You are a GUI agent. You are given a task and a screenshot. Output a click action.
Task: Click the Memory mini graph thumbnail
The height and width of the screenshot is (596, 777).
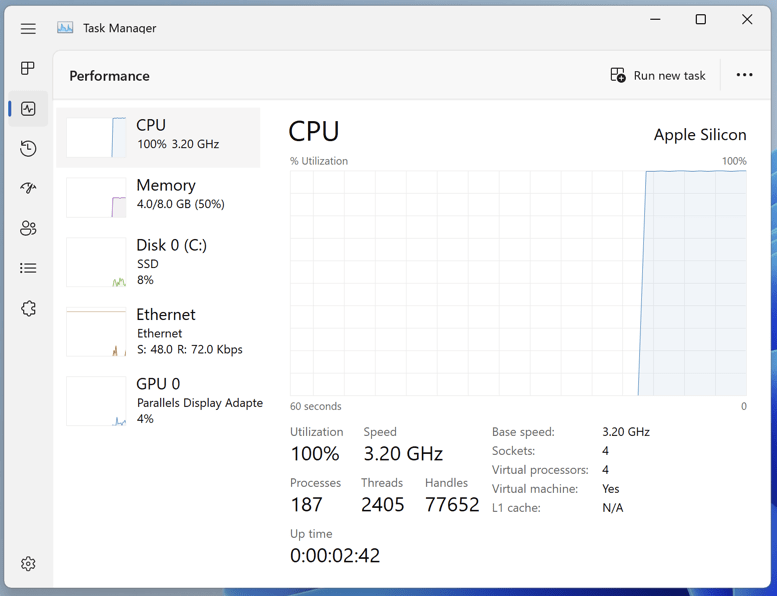(x=96, y=197)
